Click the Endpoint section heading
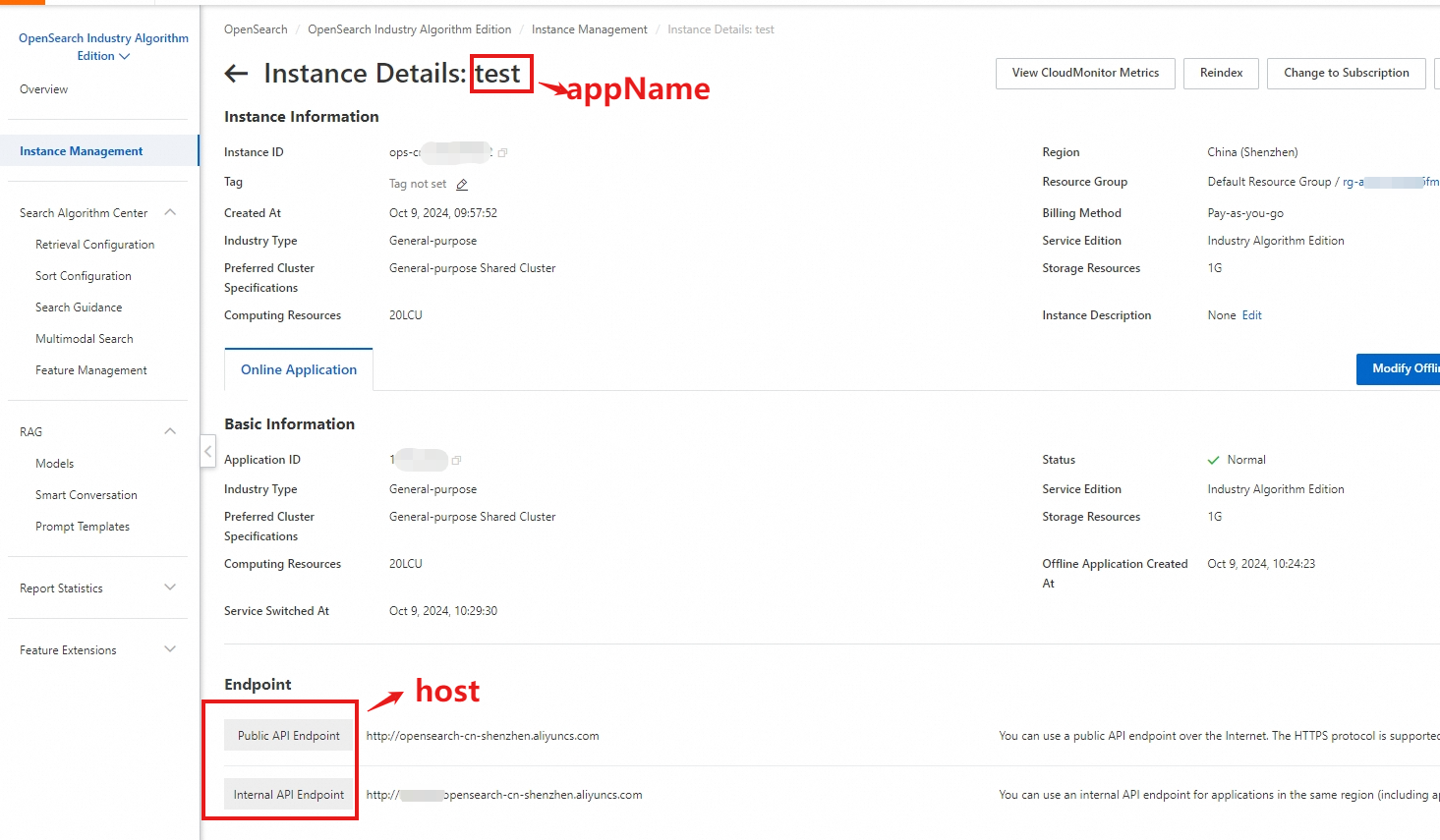This screenshot has width=1440, height=840. tap(258, 684)
